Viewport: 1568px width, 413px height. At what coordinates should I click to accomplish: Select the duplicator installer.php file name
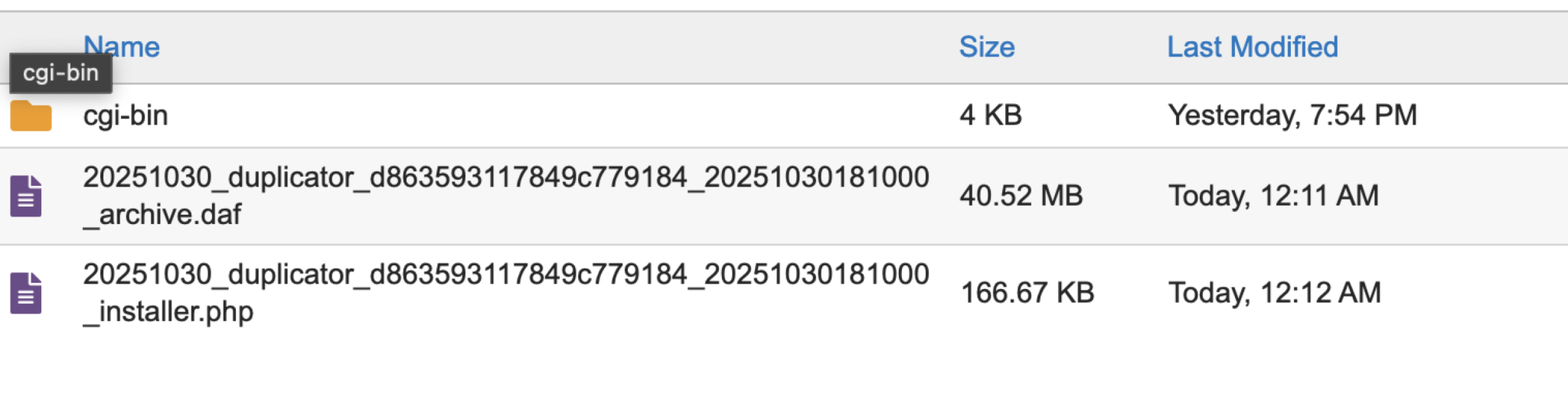click(x=505, y=293)
